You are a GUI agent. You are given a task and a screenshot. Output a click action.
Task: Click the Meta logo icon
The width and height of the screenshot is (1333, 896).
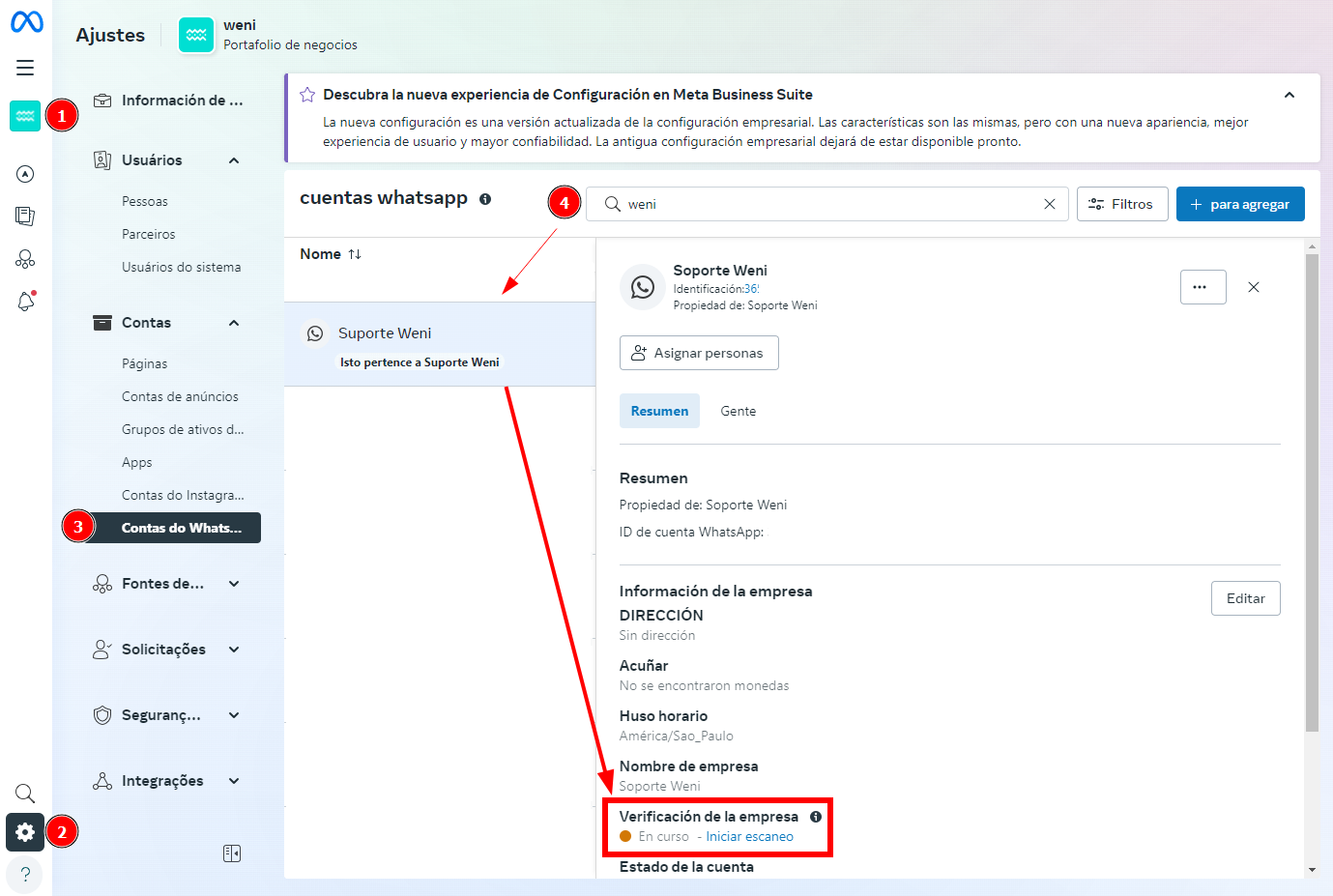point(26,21)
